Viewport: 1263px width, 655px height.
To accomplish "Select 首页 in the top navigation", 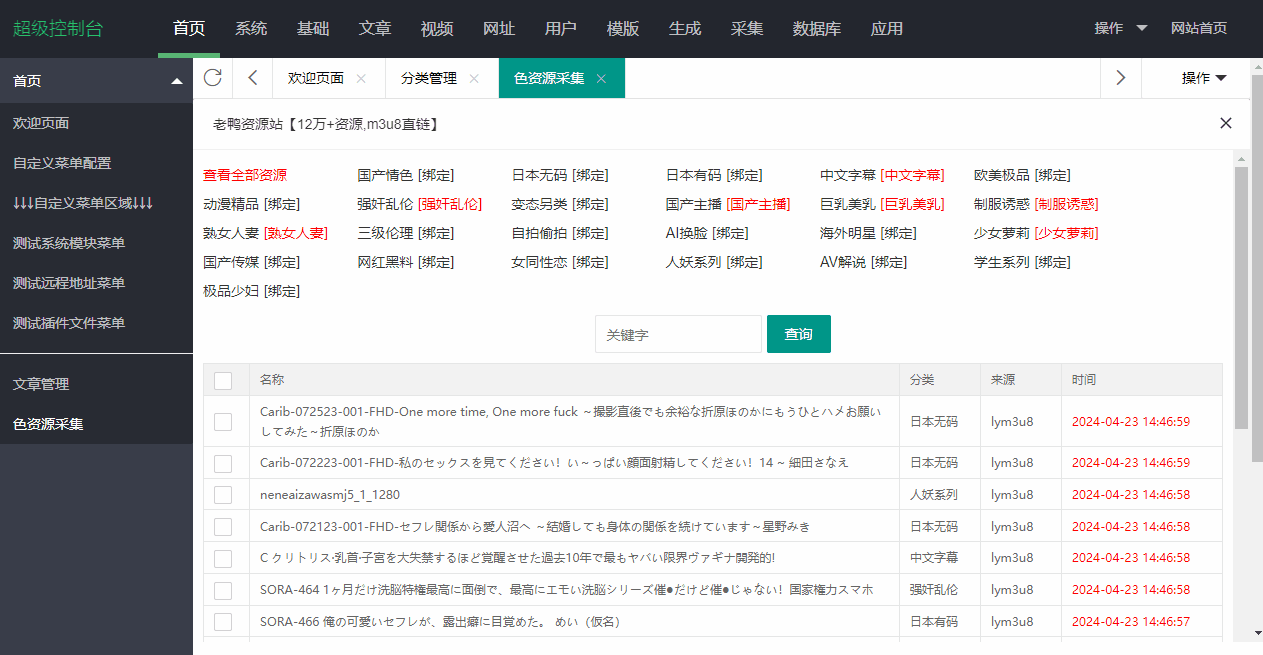I will (x=189, y=28).
